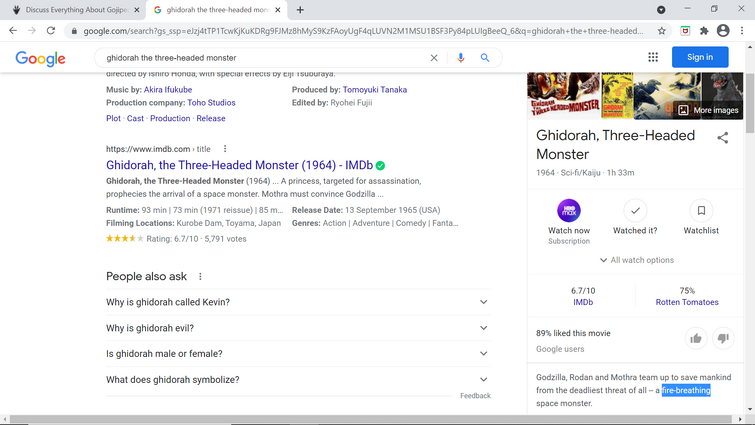Click the thumbs up like icon
This screenshot has width=755, height=425.
point(696,338)
